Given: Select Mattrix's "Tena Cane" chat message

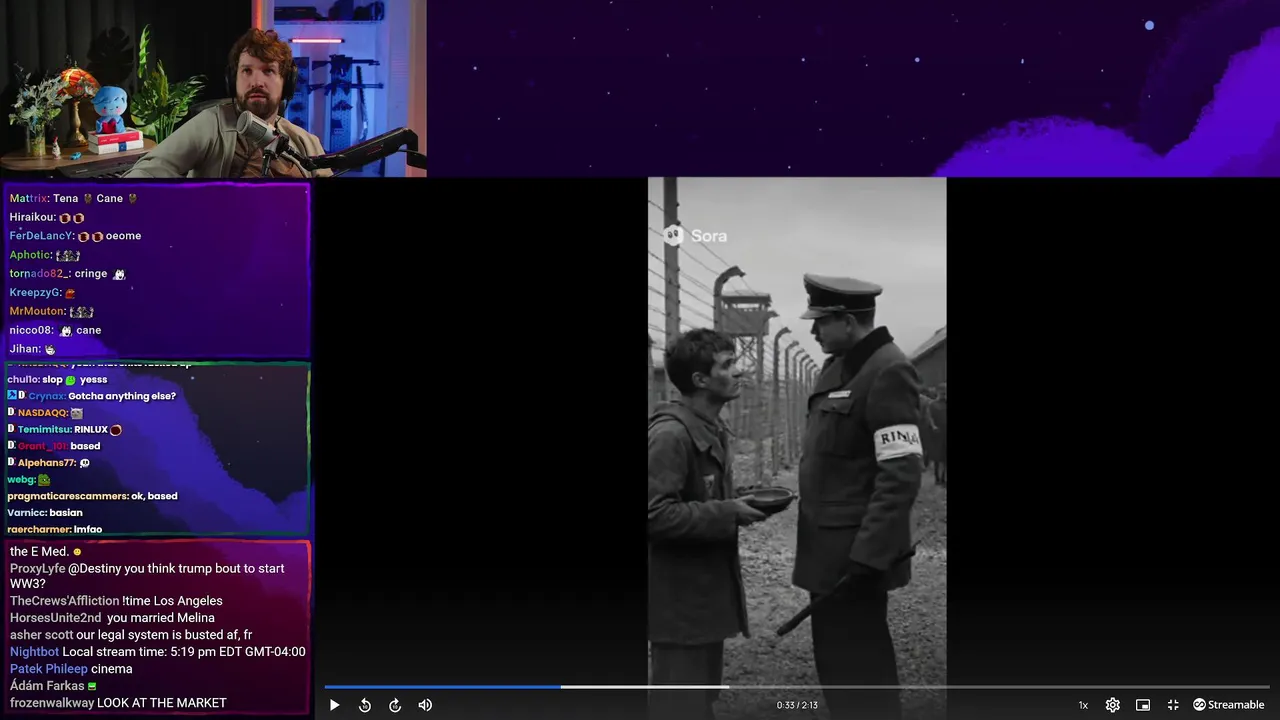Looking at the screenshot, I should tap(74, 198).
